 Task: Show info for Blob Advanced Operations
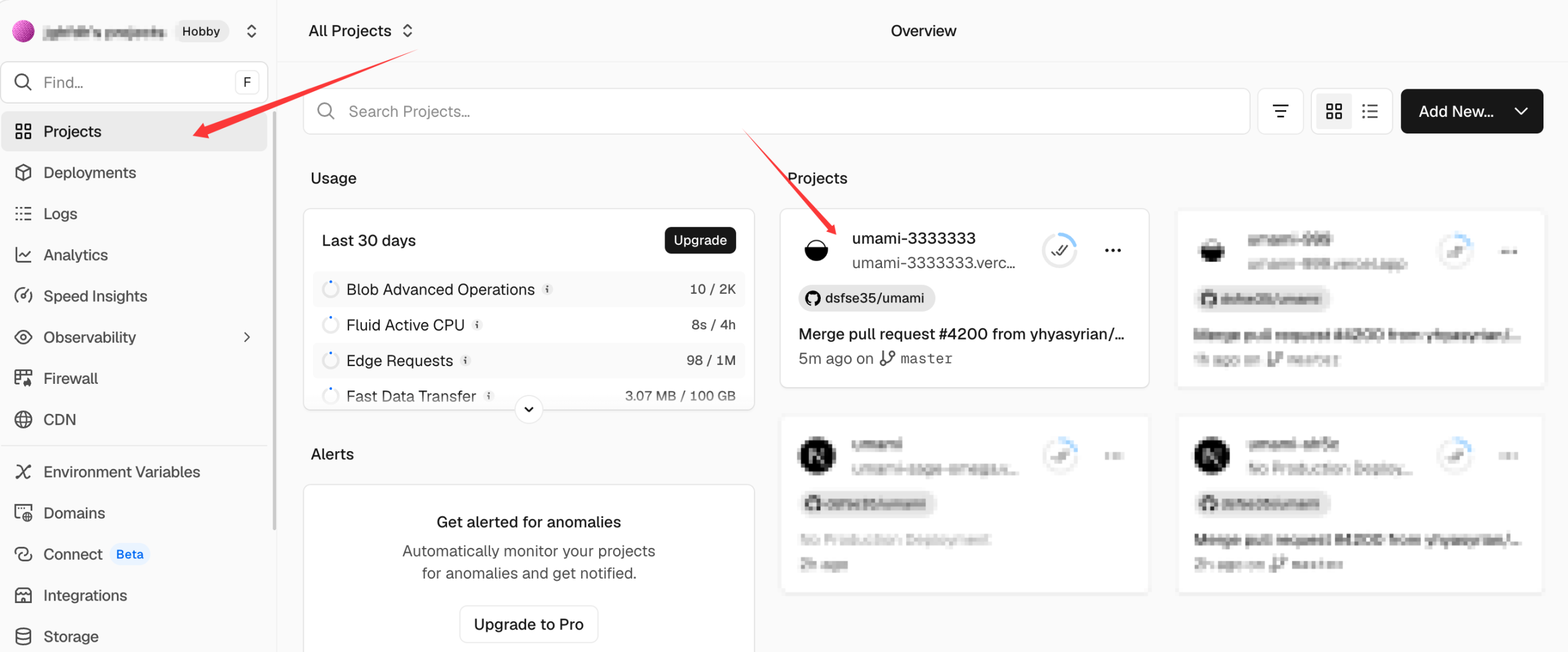click(548, 290)
